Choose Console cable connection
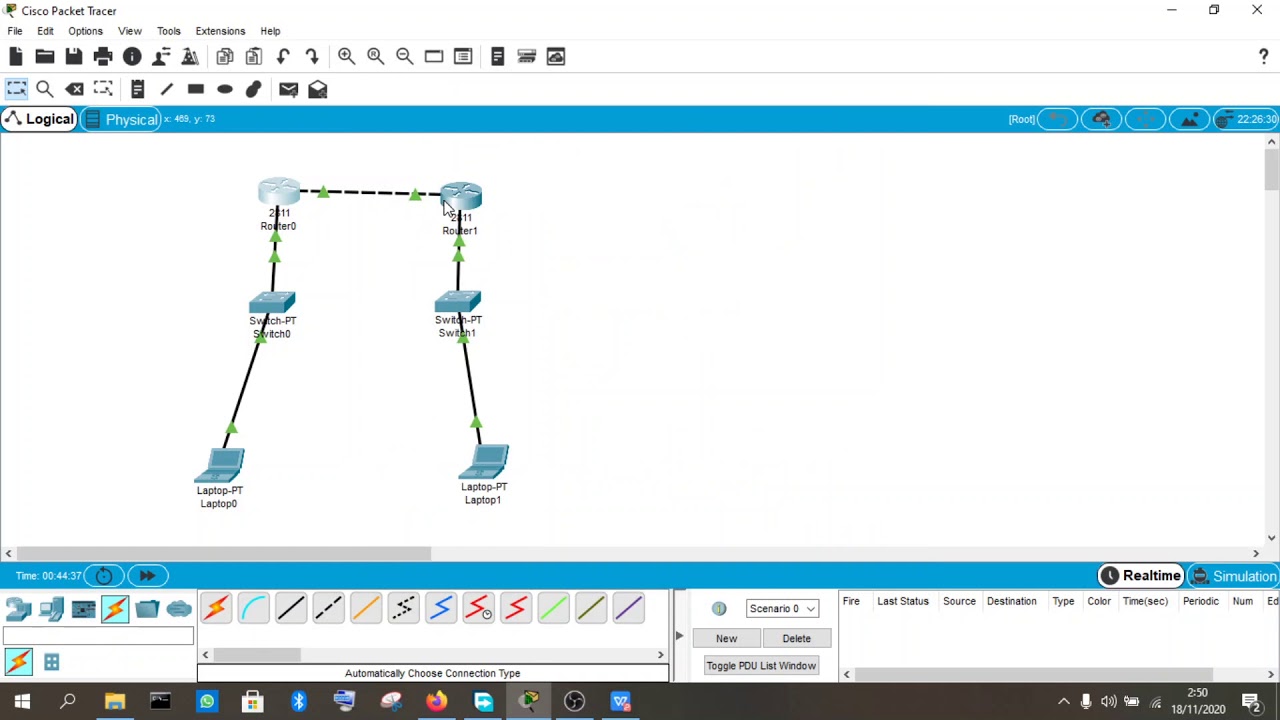This screenshot has width=1280, height=720. (253, 608)
